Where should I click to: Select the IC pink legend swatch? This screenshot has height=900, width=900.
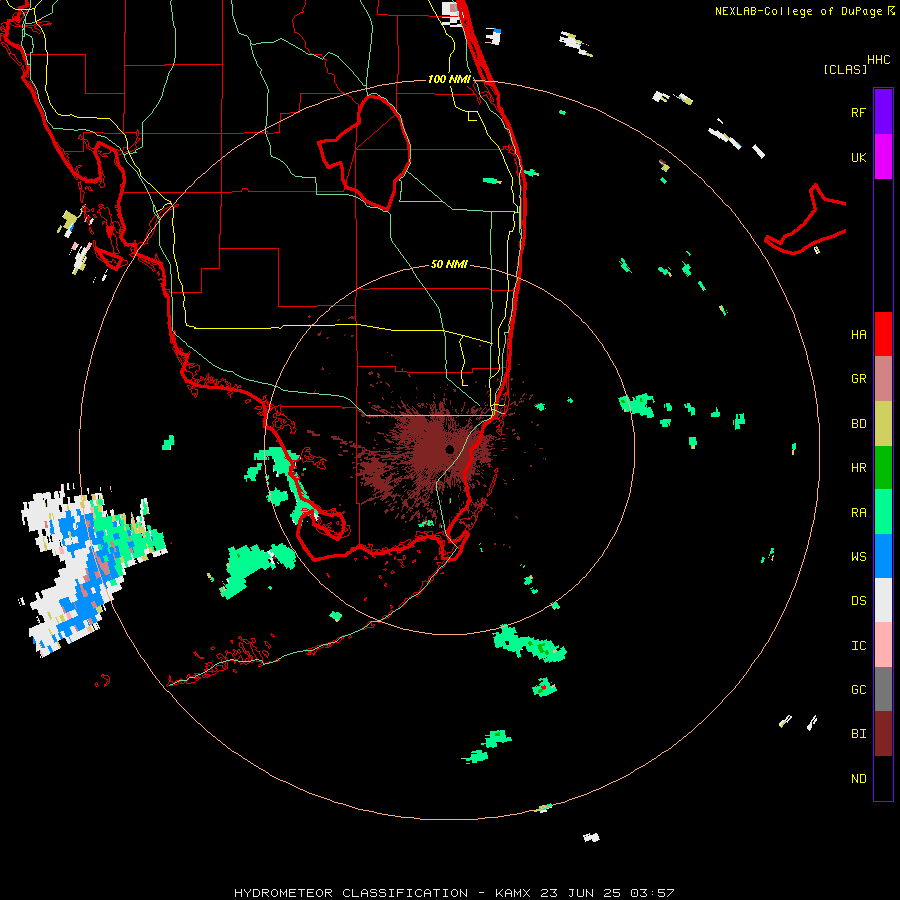point(883,645)
